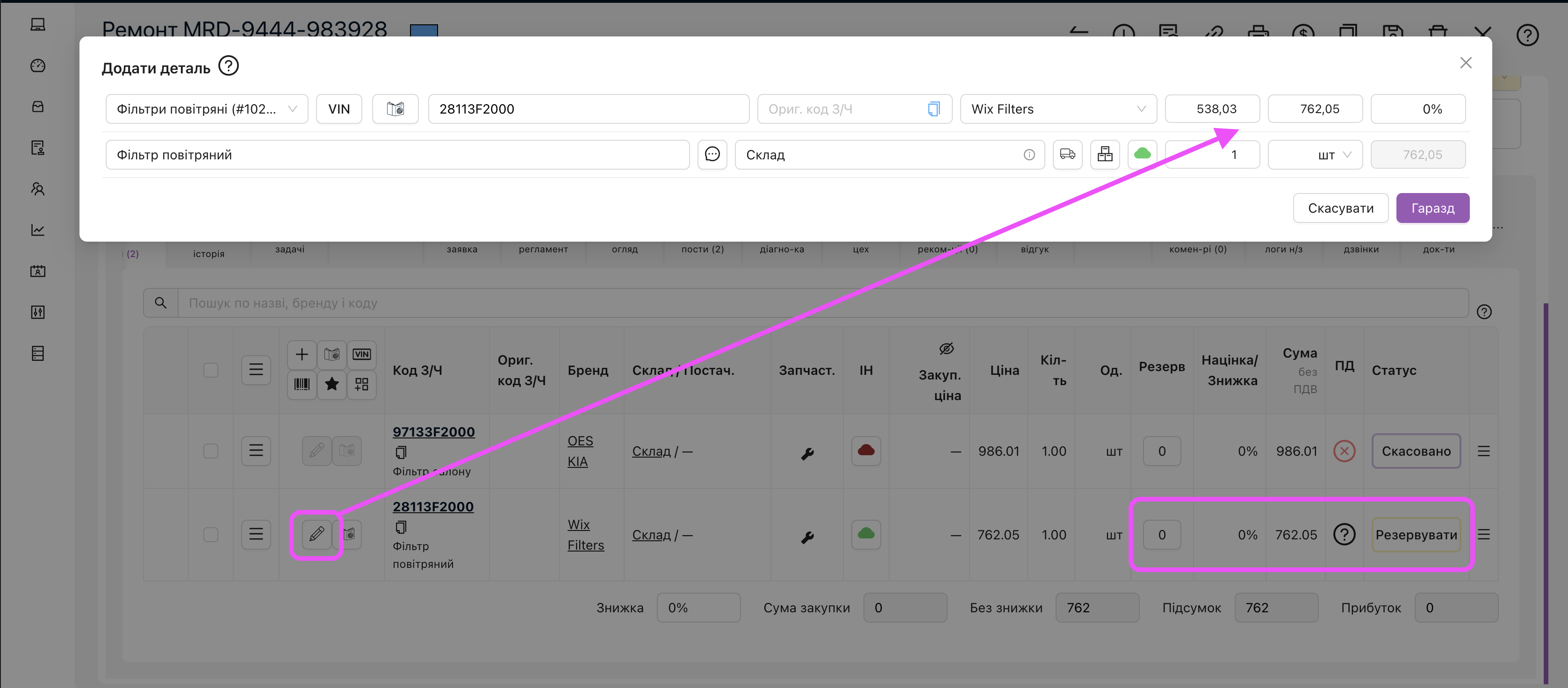Open the діагно-ка tab
The width and height of the screenshot is (1568, 688).
[782, 250]
